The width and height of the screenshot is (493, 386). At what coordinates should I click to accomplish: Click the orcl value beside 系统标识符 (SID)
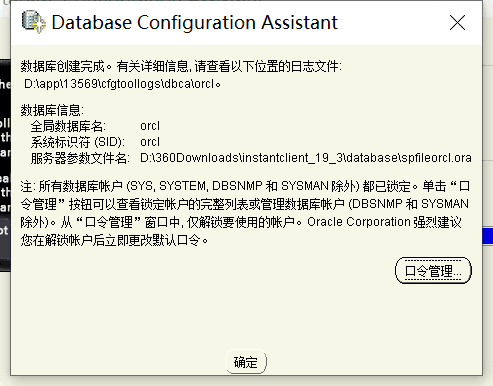pyautogui.click(x=150, y=142)
